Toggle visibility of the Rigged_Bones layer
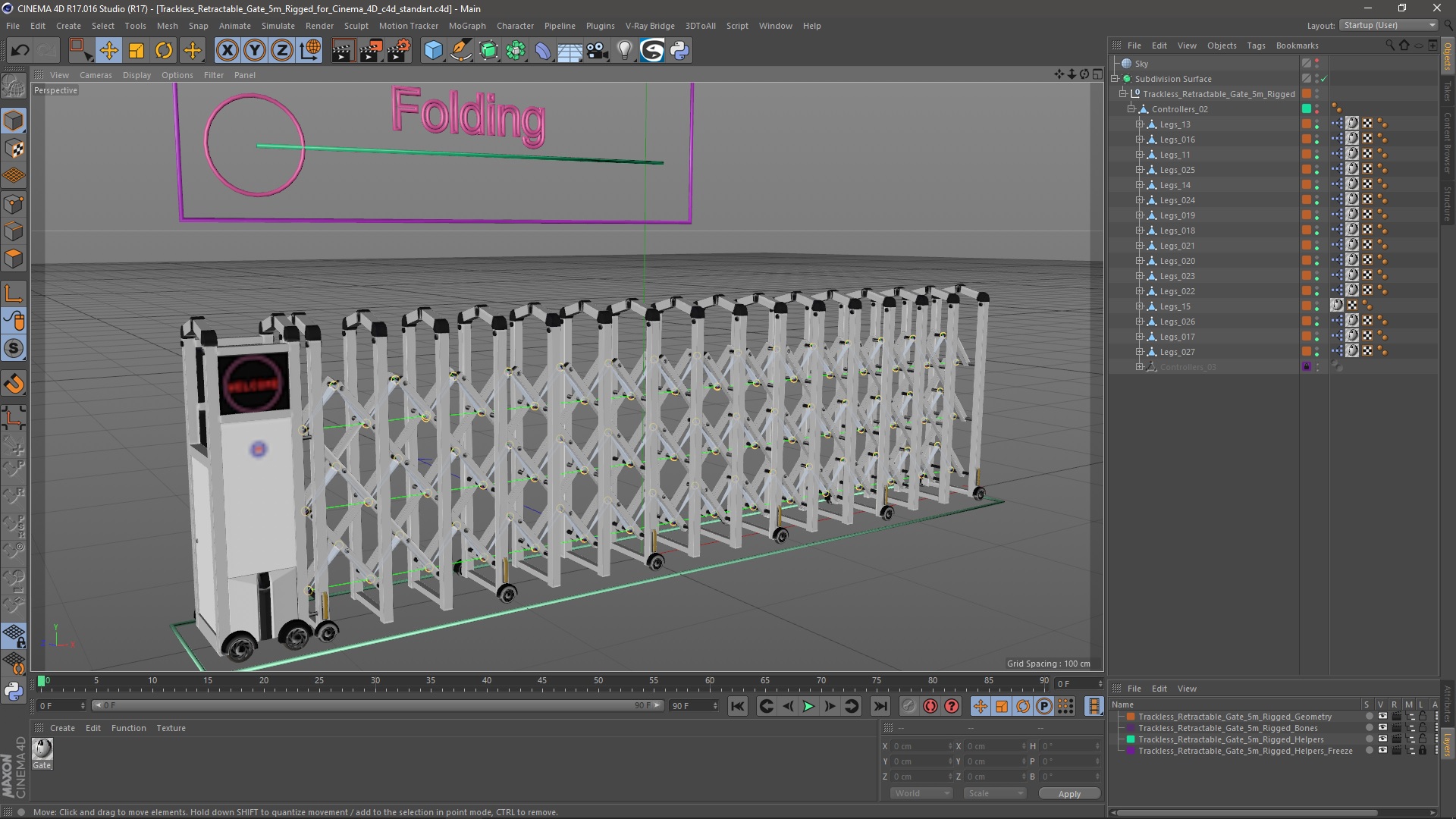The width and height of the screenshot is (1456, 819). (x=1382, y=728)
